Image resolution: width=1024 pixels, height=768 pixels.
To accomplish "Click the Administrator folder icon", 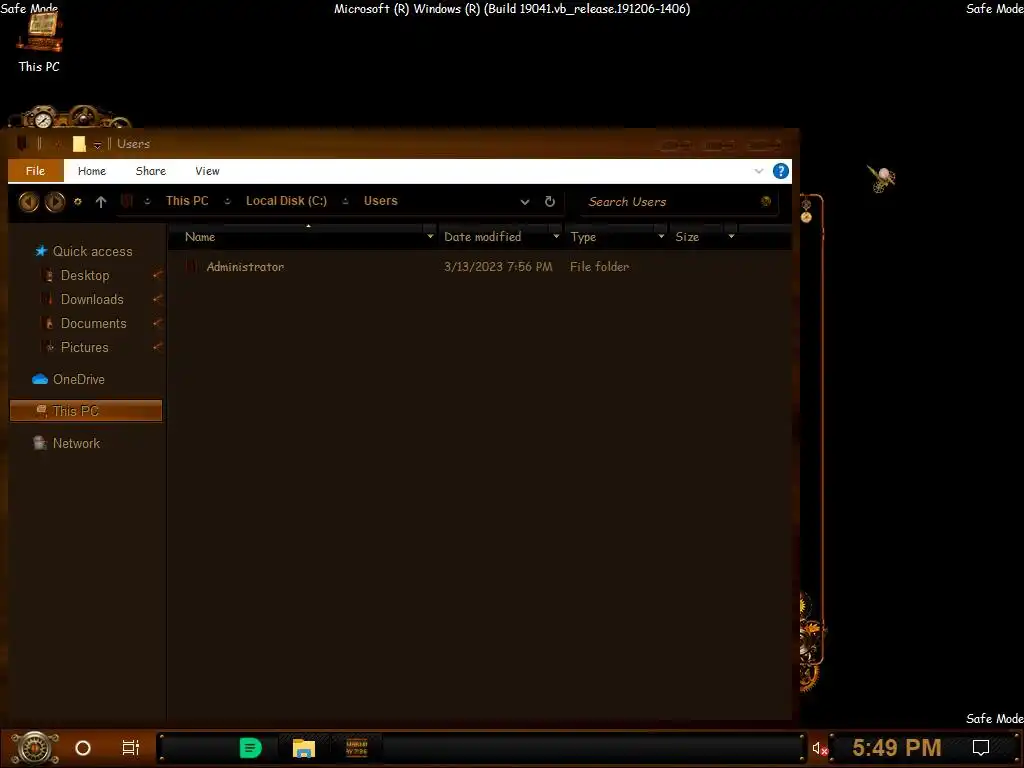I will 191,266.
